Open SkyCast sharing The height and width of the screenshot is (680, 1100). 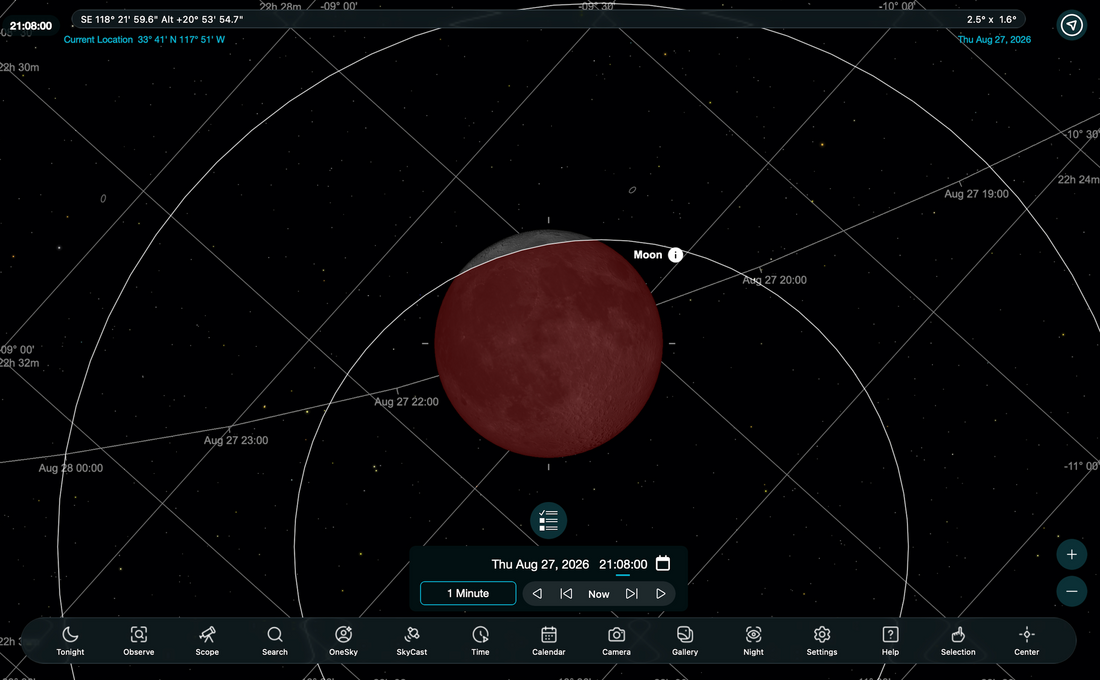coord(412,641)
